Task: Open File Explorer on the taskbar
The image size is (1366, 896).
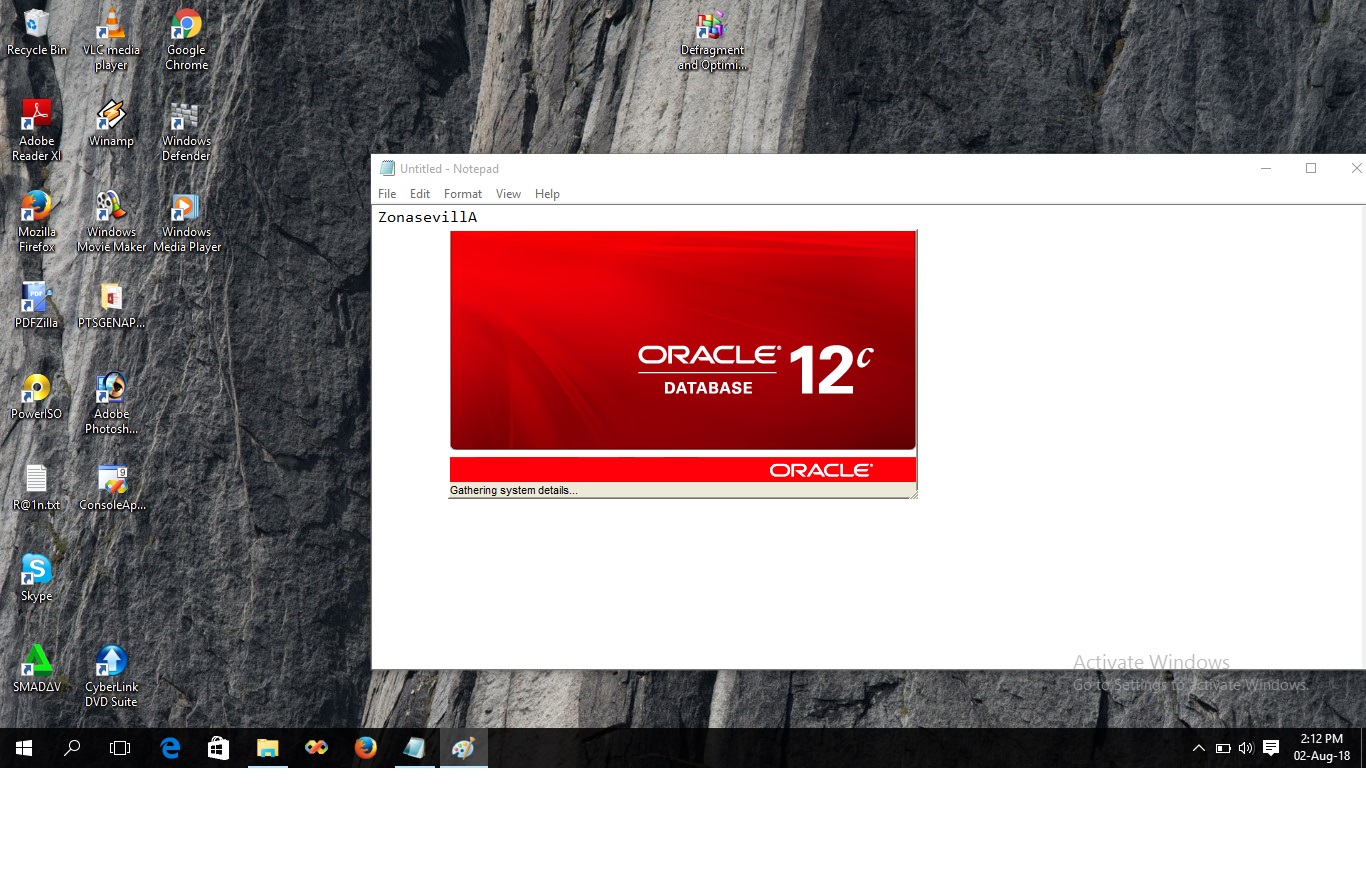Action: point(267,747)
